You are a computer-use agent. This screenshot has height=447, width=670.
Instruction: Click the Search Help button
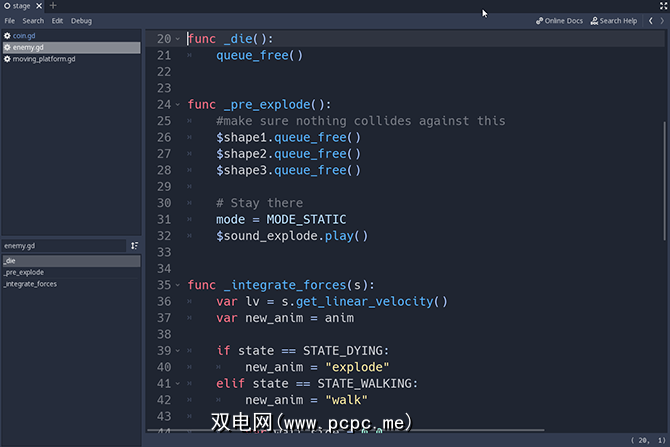[x=613, y=20]
